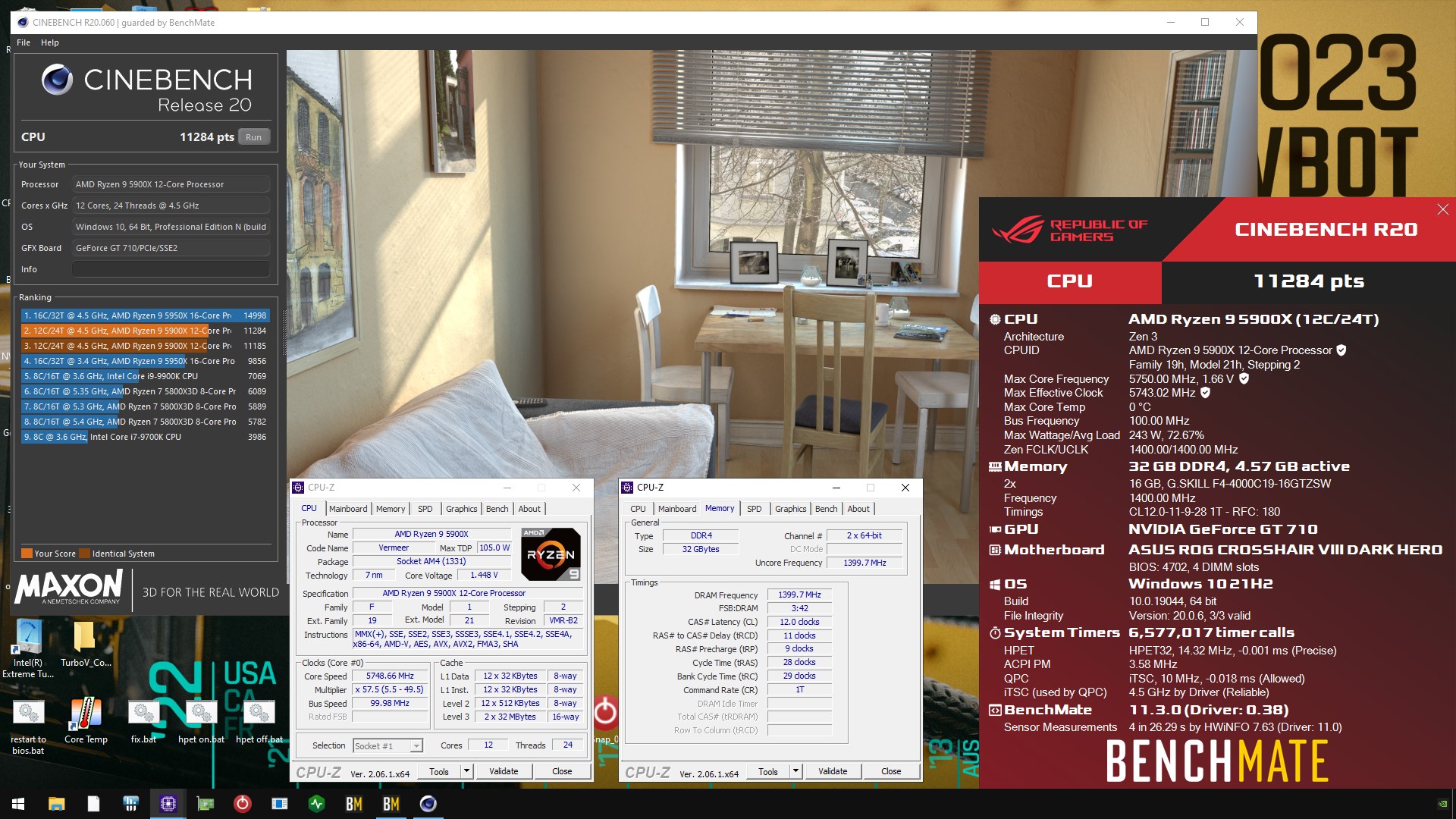Open SPD tab in right CPU-Z window
Image resolution: width=1456 pixels, height=819 pixels.
[x=755, y=509]
